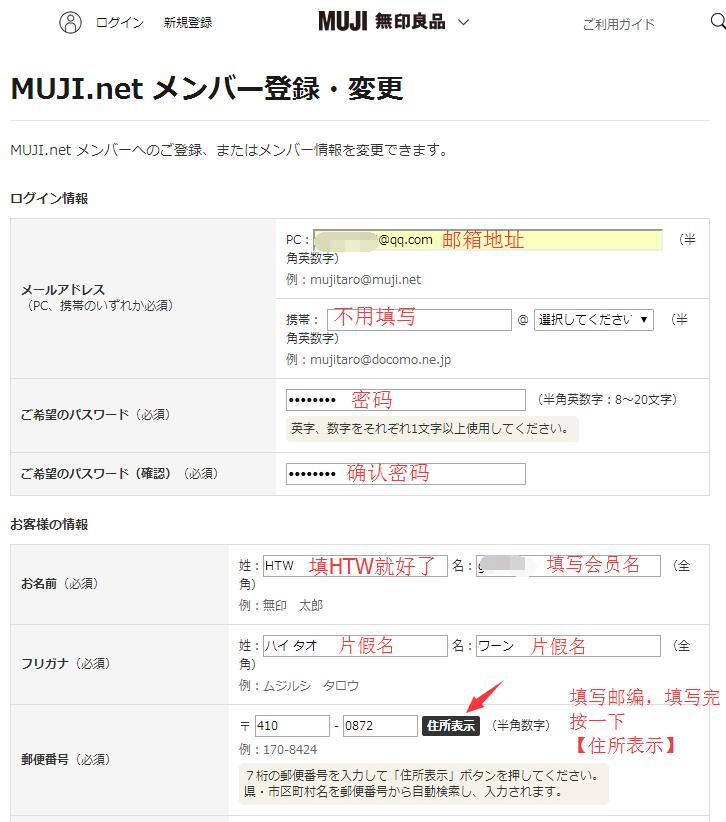Click the search magnifier icon
Viewport: 726px width, 822px height.
point(718,21)
